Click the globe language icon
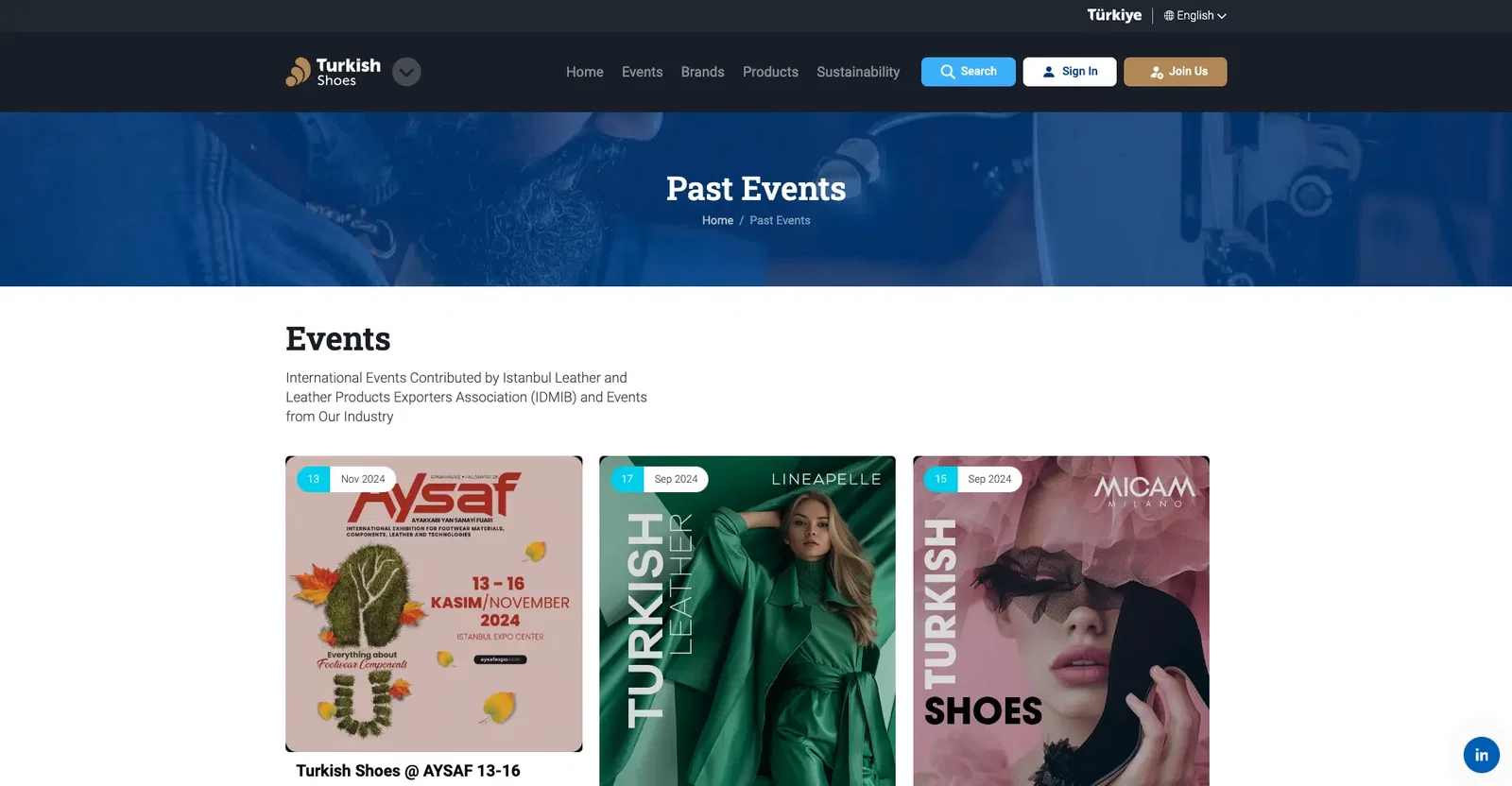The height and width of the screenshot is (786, 1512). [x=1169, y=16]
